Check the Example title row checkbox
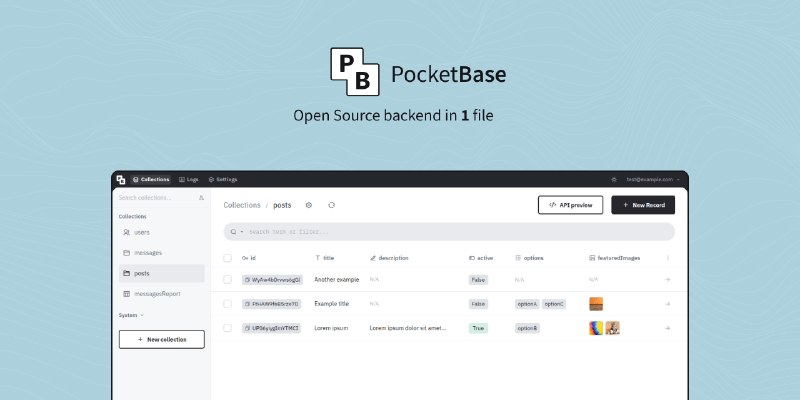The height and width of the screenshot is (400, 800). point(228,304)
